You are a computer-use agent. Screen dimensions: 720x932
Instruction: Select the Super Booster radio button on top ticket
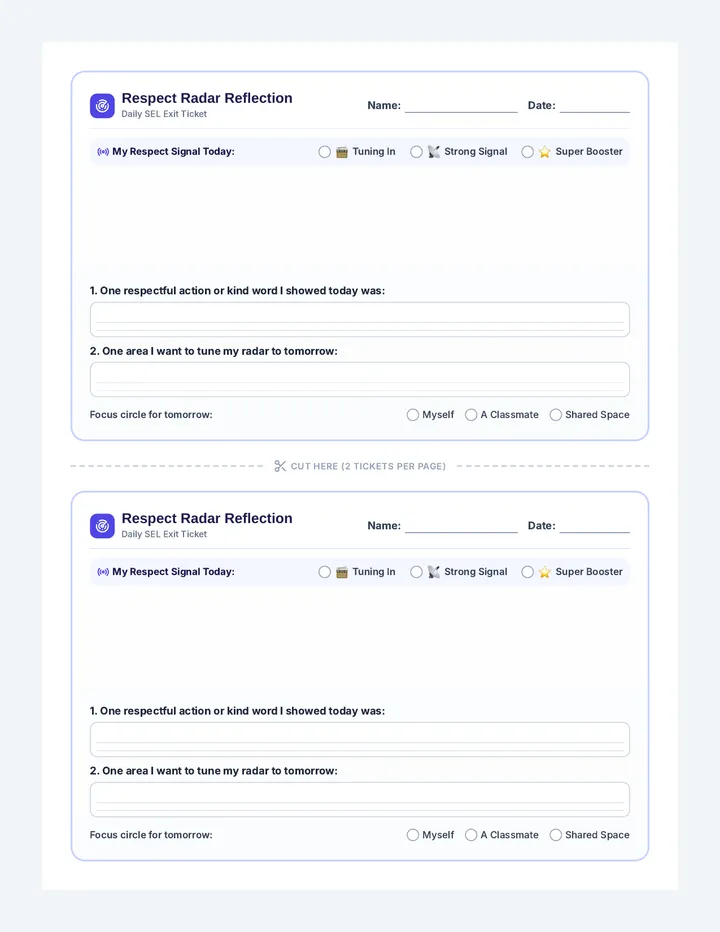pos(527,152)
